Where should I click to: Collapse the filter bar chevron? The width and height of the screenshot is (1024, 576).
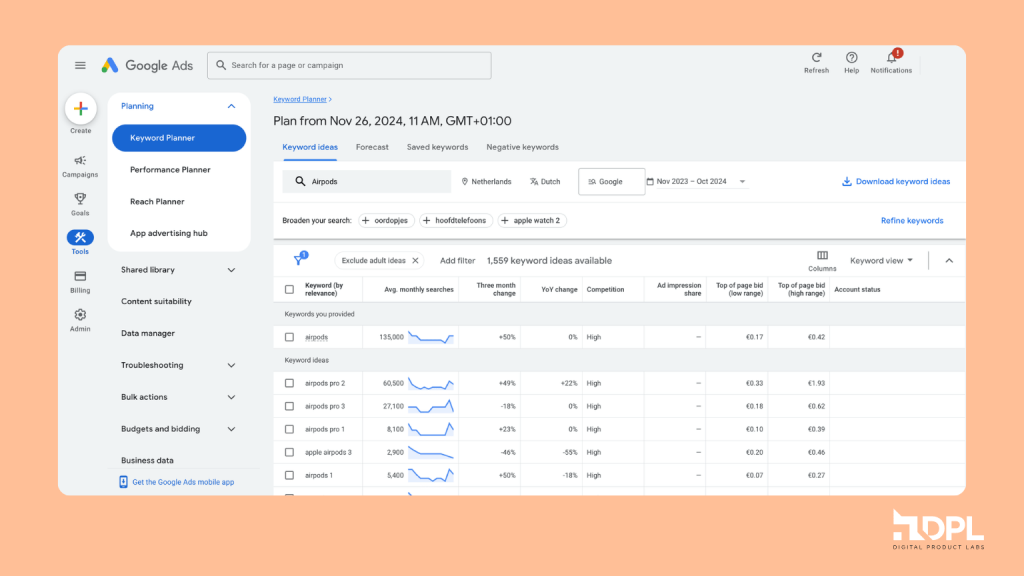coord(949,261)
